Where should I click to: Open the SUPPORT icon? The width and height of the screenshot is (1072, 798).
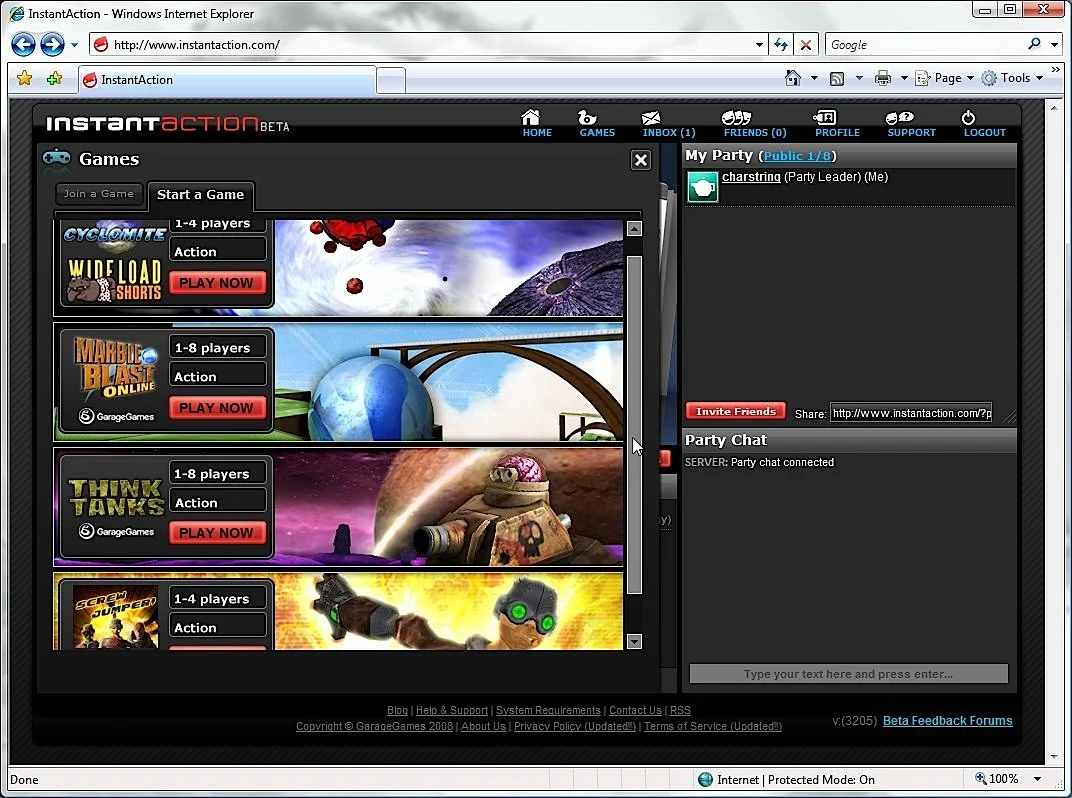pos(900,118)
